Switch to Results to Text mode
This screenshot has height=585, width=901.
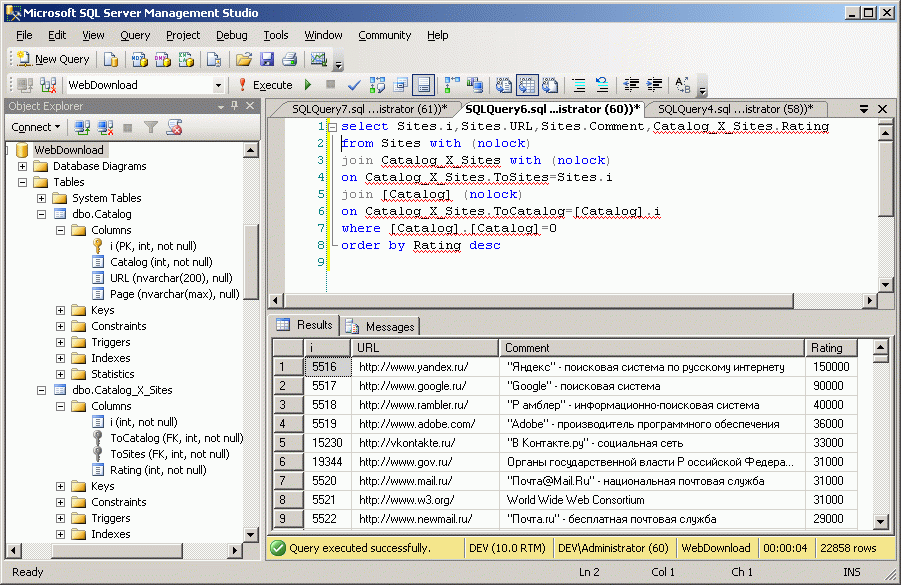point(504,85)
